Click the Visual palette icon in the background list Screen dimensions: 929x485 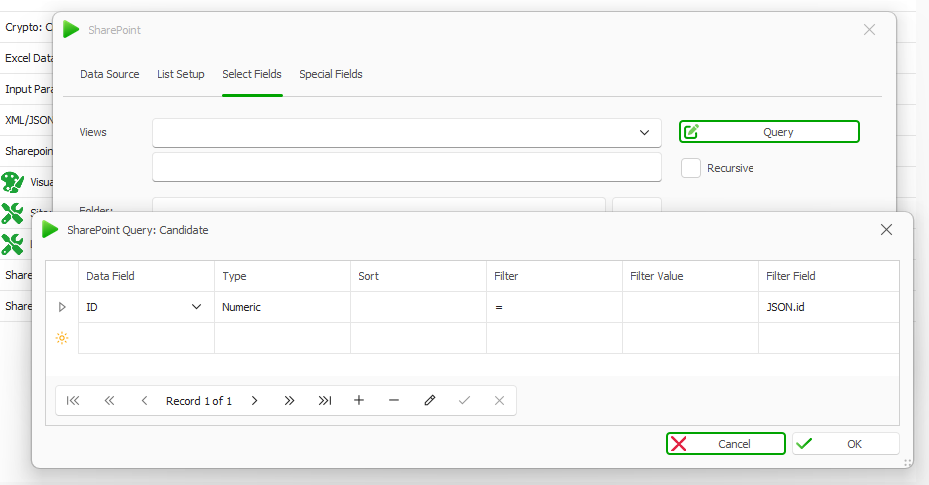(12, 182)
